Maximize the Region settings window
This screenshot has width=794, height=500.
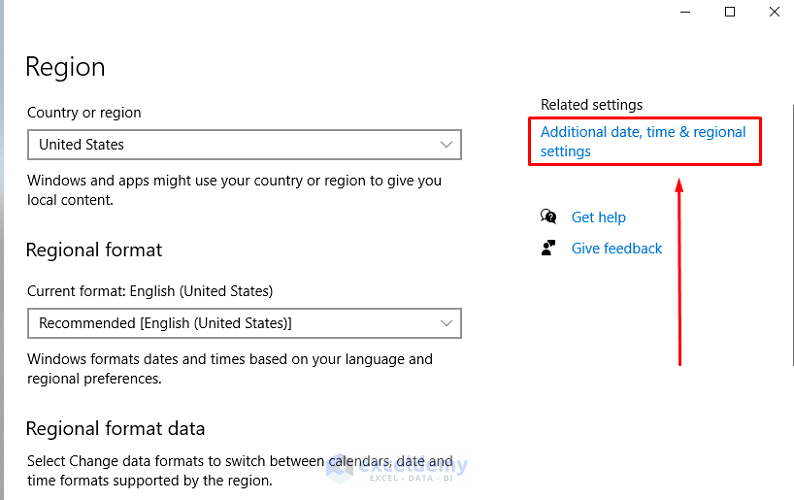click(730, 12)
